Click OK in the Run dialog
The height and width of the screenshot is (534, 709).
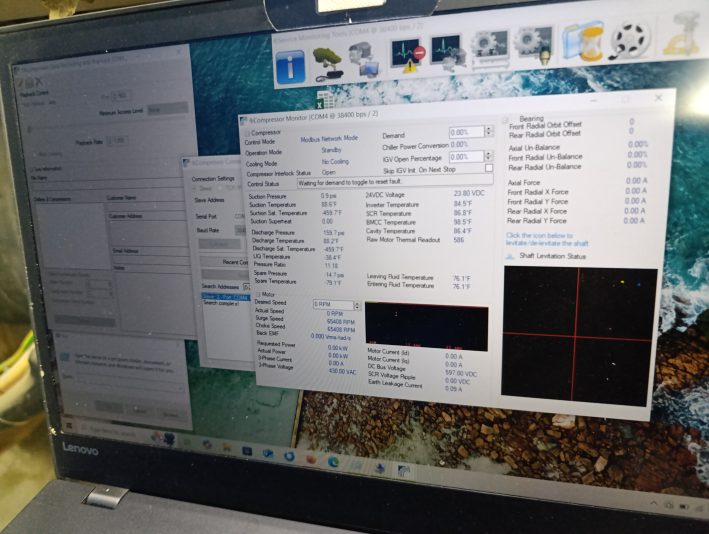click(x=109, y=407)
